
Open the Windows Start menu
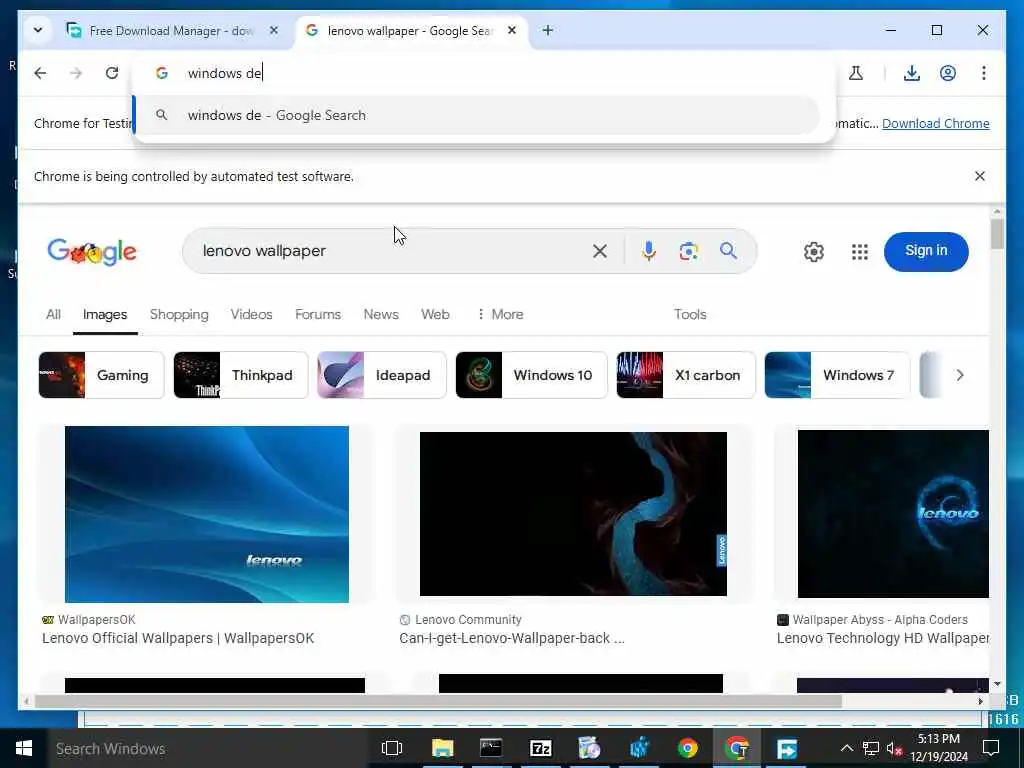click(24, 748)
